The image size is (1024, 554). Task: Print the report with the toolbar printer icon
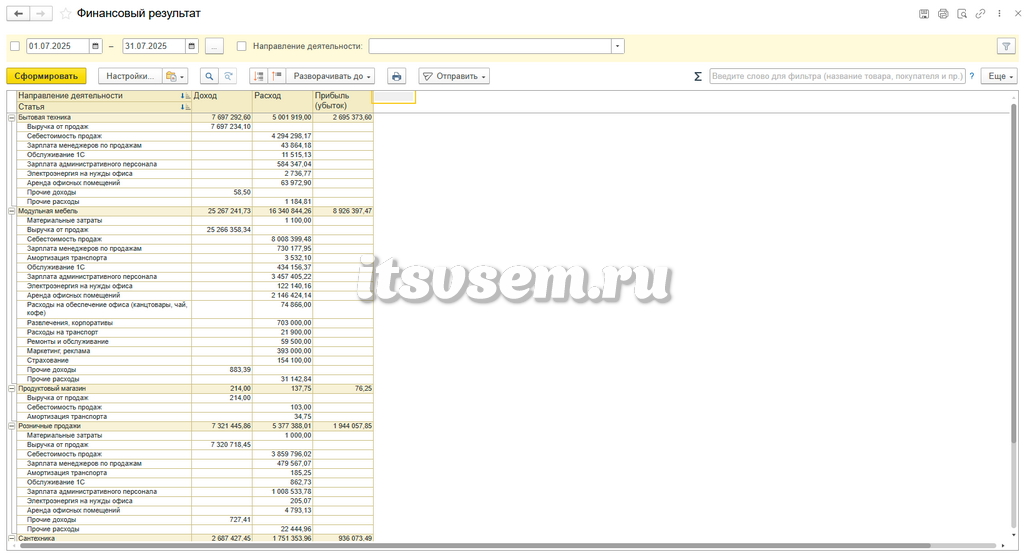point(396,76)
